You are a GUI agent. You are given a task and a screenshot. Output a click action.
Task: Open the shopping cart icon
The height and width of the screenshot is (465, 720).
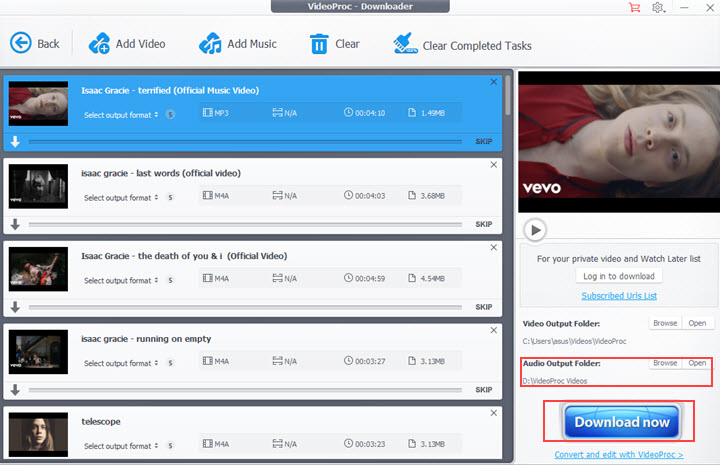(635, 7)
